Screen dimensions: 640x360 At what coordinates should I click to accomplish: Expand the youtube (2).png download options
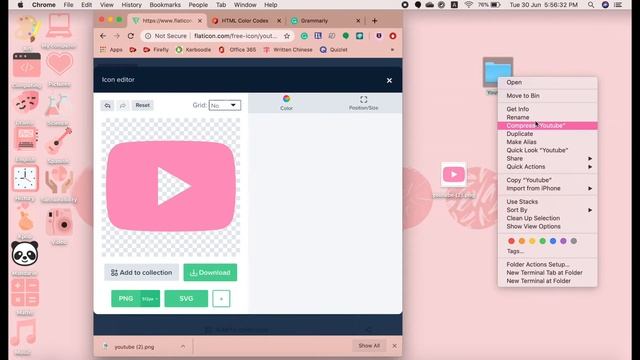[183, 347]
